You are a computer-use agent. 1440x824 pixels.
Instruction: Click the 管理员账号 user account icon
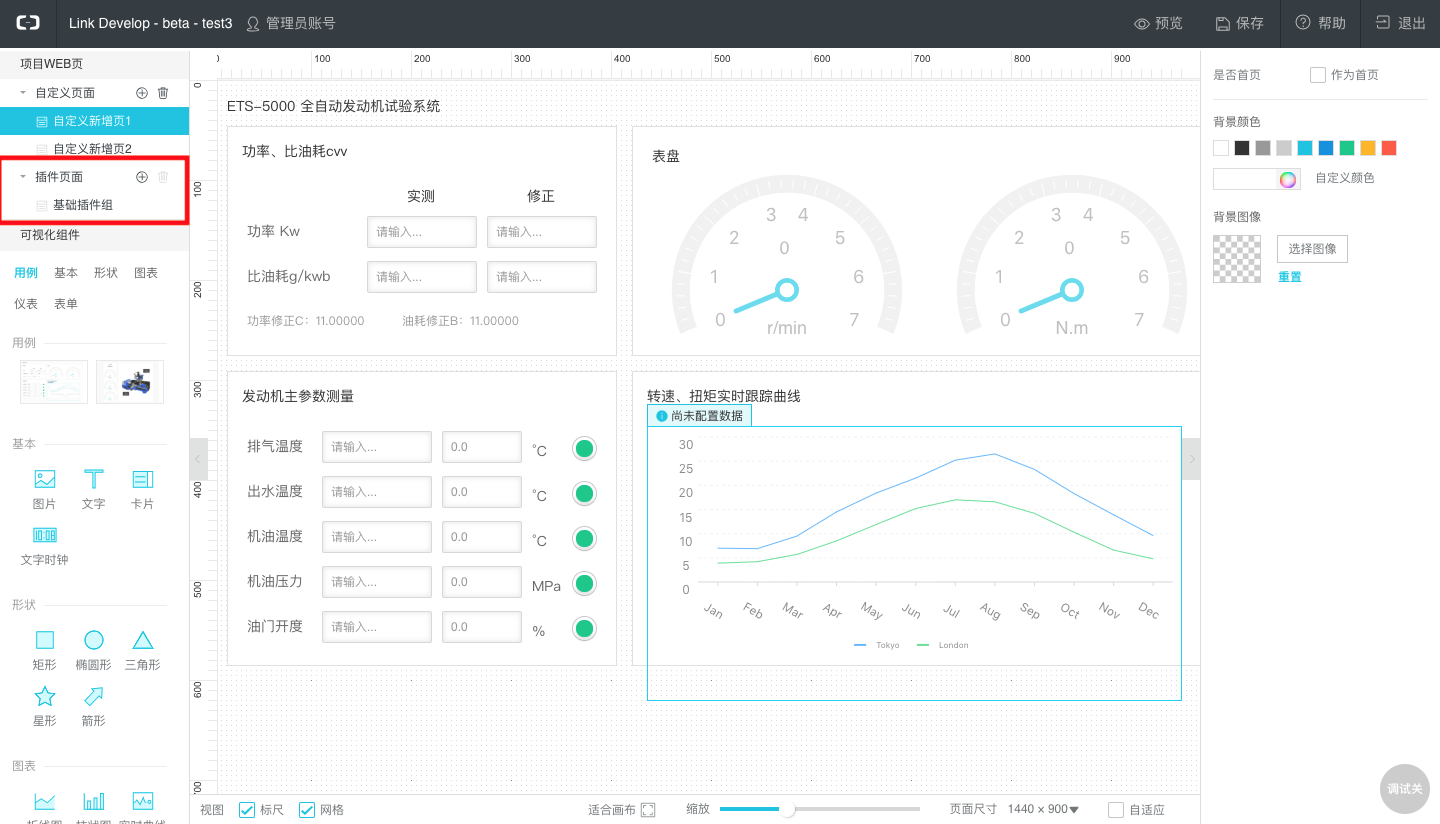(253, 23)
